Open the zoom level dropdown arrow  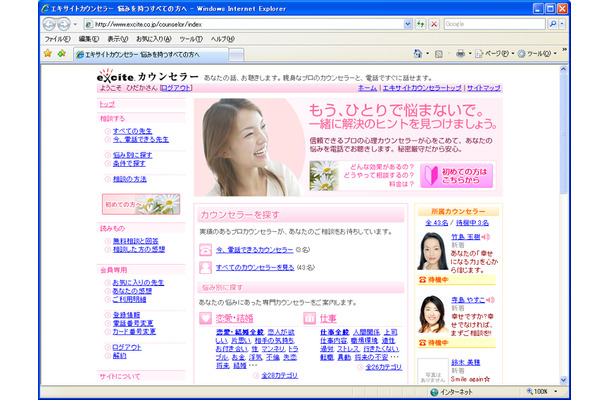pos(556,391)
